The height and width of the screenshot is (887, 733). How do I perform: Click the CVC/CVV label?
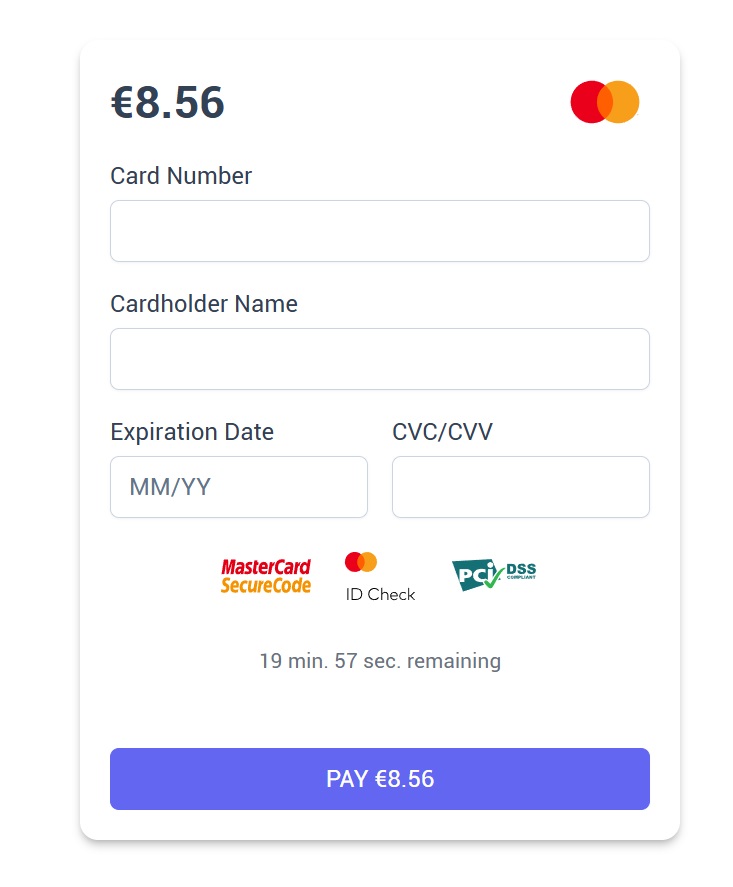442,432
